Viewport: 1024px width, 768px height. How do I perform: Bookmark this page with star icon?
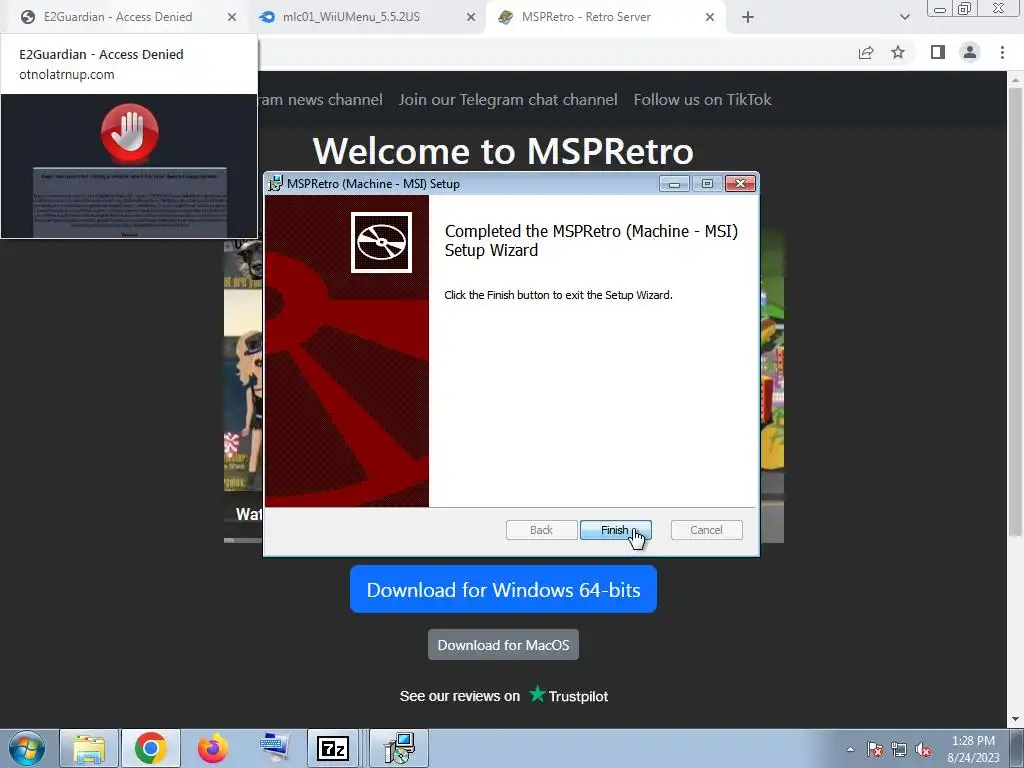point(898,52)
